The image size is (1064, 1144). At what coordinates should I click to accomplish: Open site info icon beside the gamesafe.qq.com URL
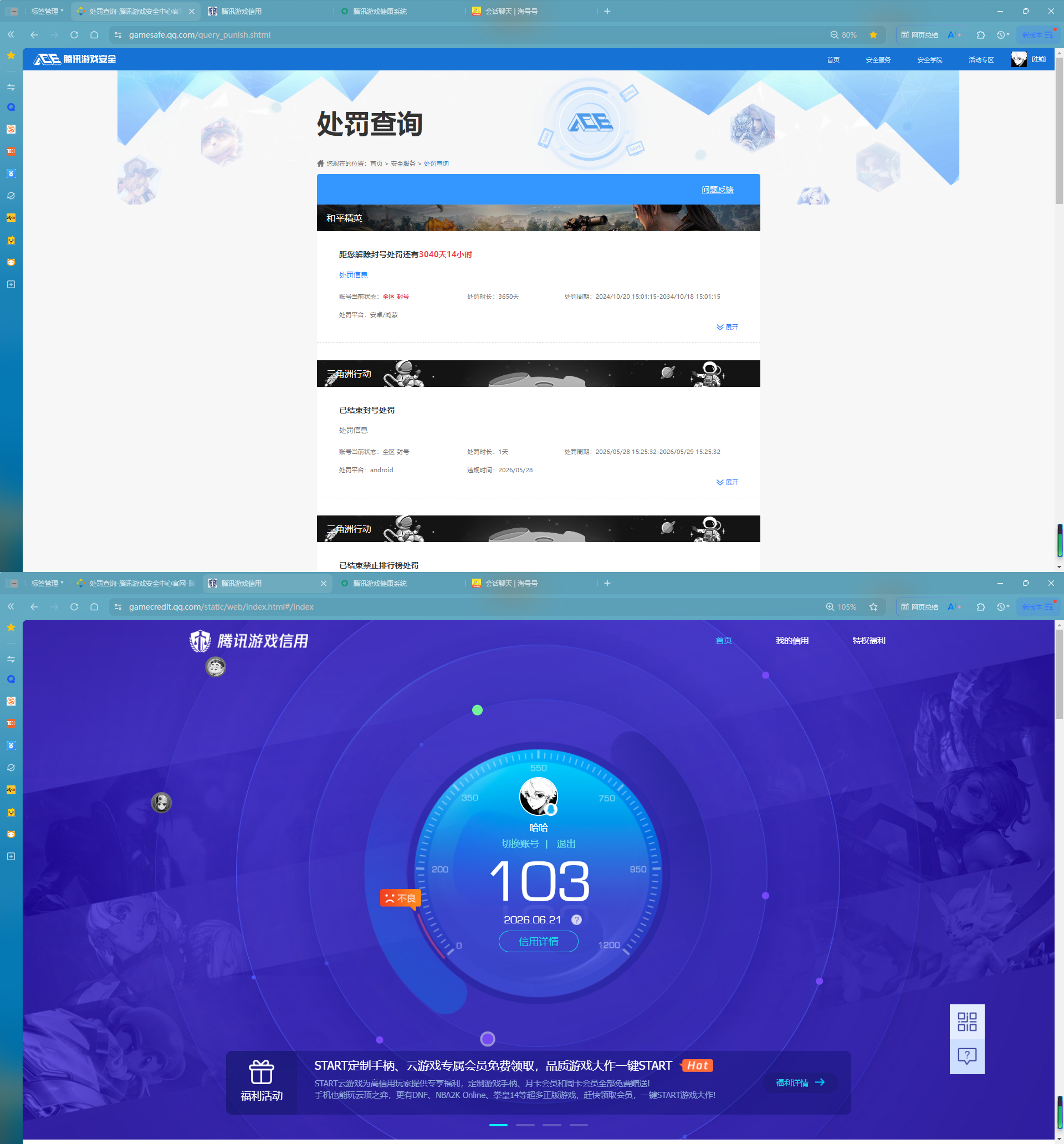coord(118,34)
